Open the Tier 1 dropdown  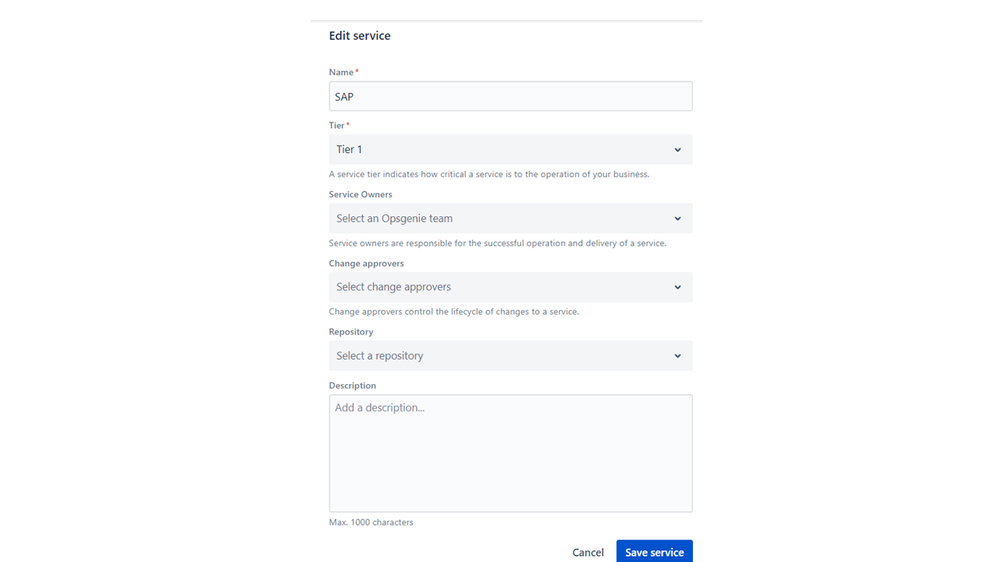pos(510,149)
